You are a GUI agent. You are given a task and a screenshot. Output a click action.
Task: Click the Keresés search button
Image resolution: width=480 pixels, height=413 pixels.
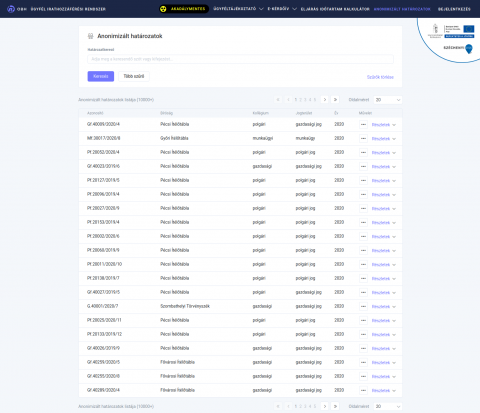(x=101, y=76)
